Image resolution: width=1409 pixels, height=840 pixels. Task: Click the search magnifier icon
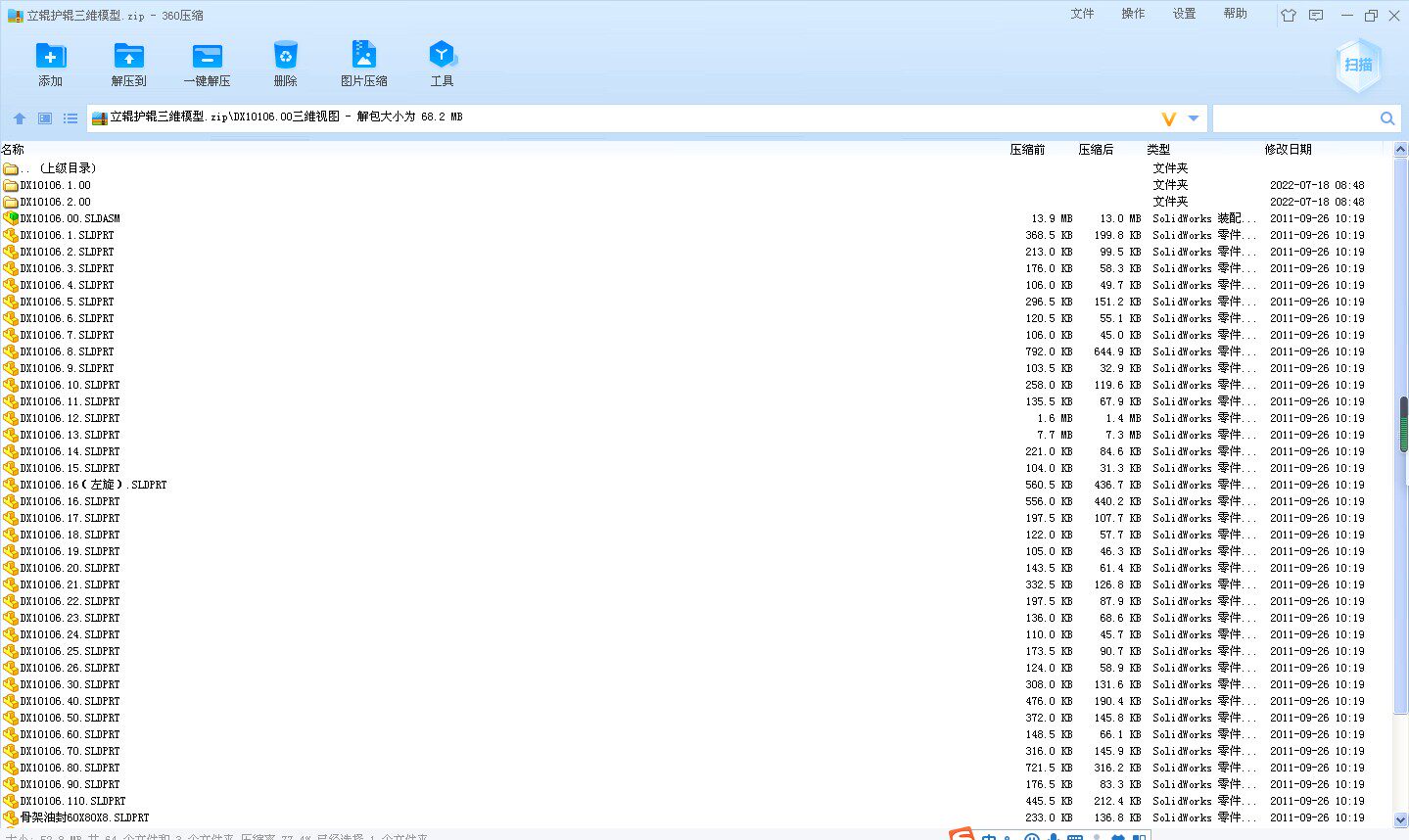pos(1386,118)
